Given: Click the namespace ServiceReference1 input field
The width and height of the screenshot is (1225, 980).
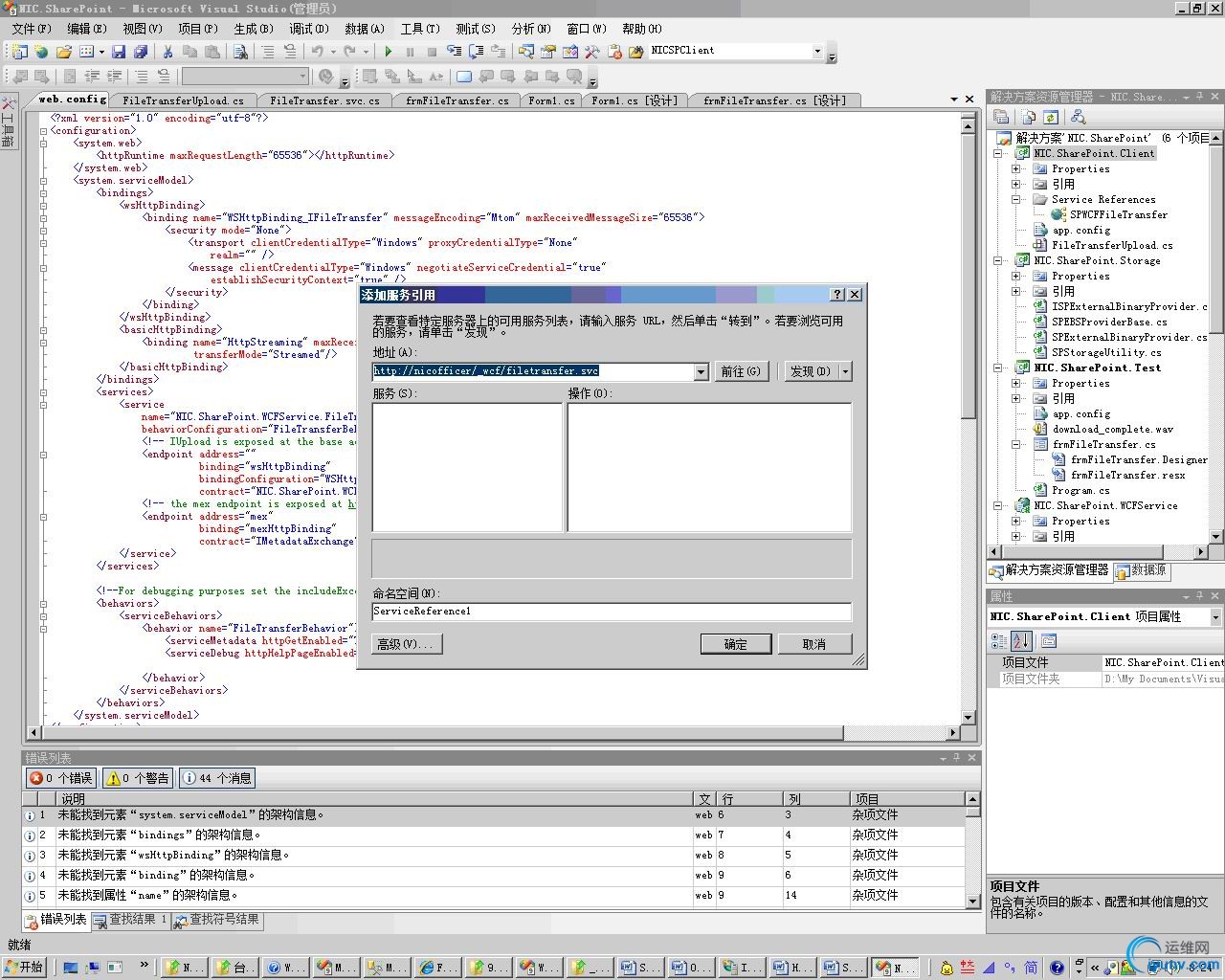Looking at the screenshot, I should 612,612.
